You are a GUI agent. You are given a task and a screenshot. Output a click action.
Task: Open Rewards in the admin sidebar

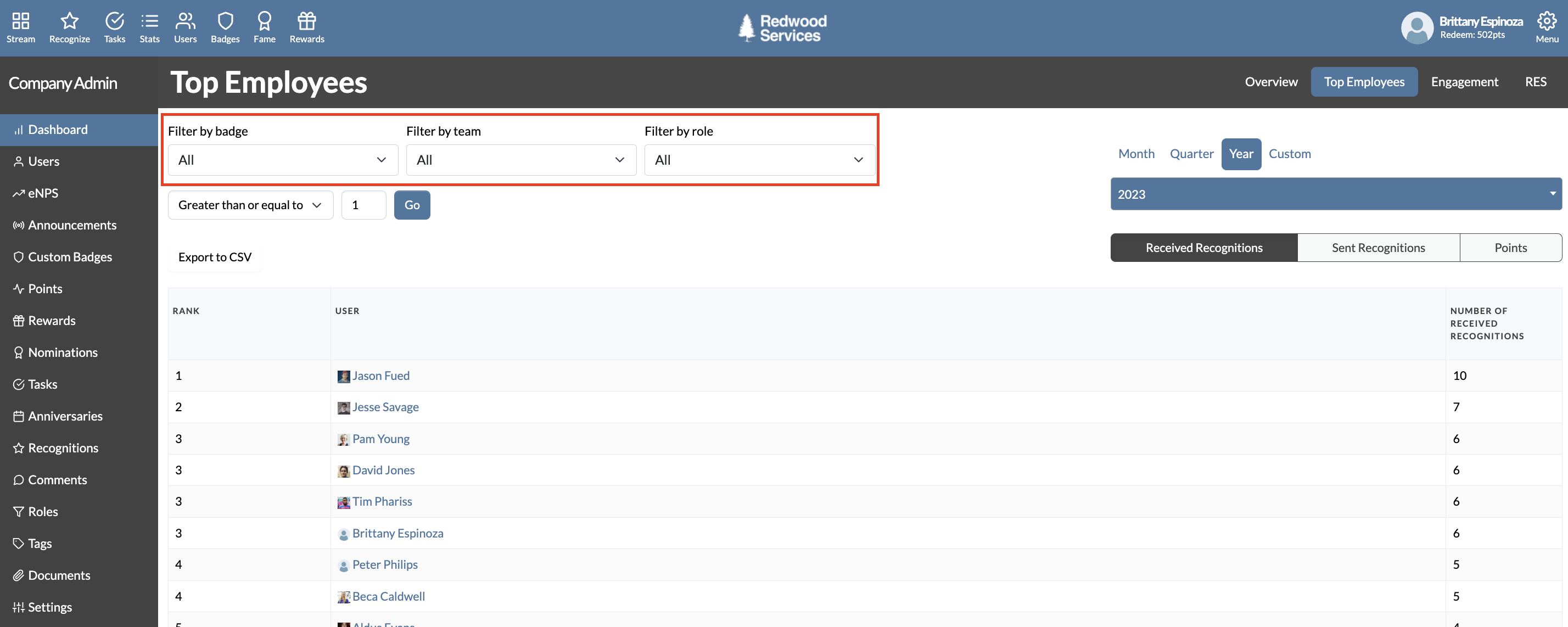[79, 321]
